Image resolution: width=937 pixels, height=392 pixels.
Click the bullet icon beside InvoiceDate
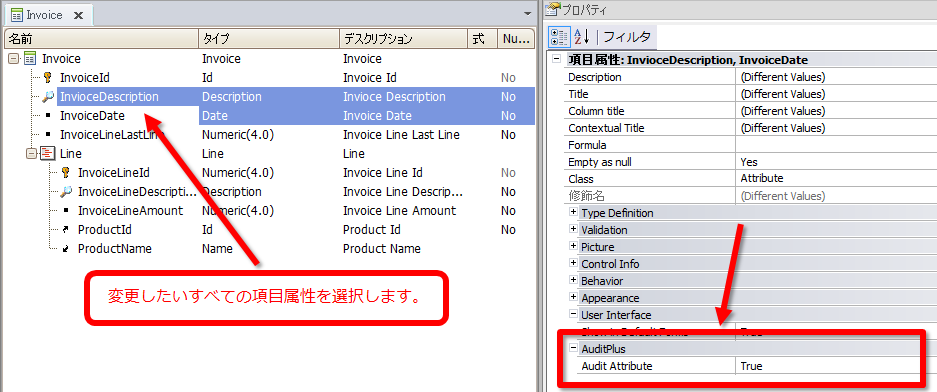[x=48, y=116]
